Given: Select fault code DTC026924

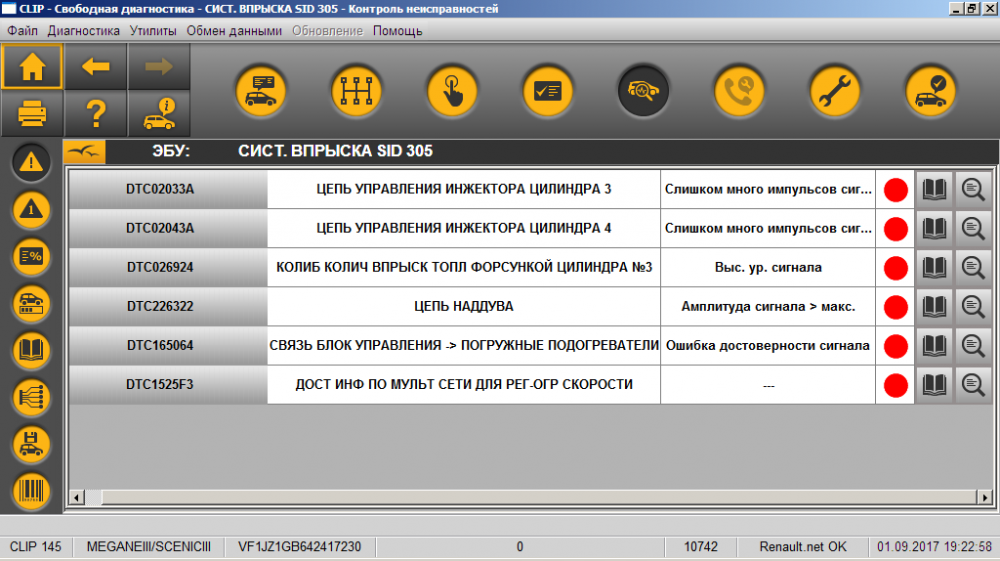Looking at the screenshot, I should point(168,267).
